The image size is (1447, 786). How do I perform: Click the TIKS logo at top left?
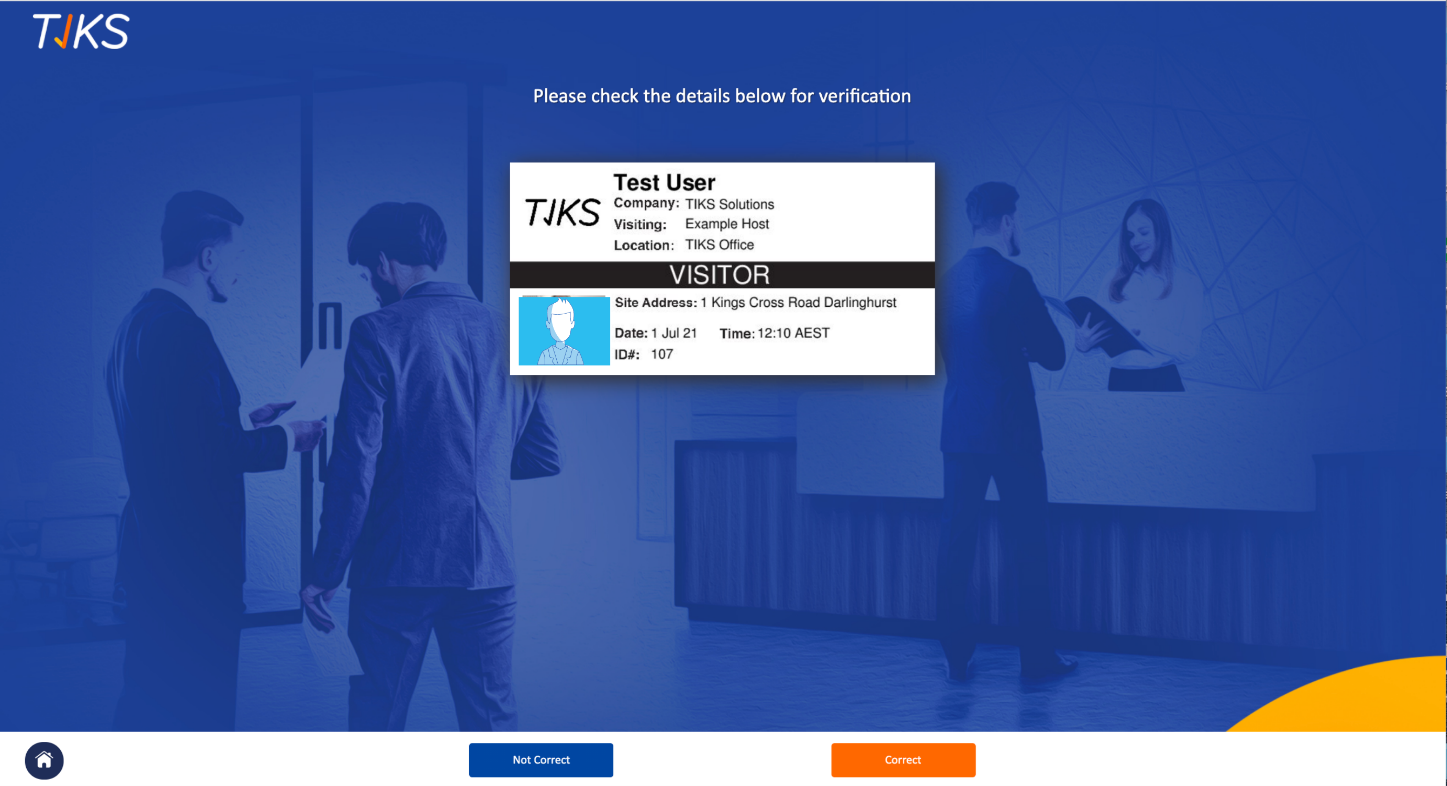[x=81, y=31]
